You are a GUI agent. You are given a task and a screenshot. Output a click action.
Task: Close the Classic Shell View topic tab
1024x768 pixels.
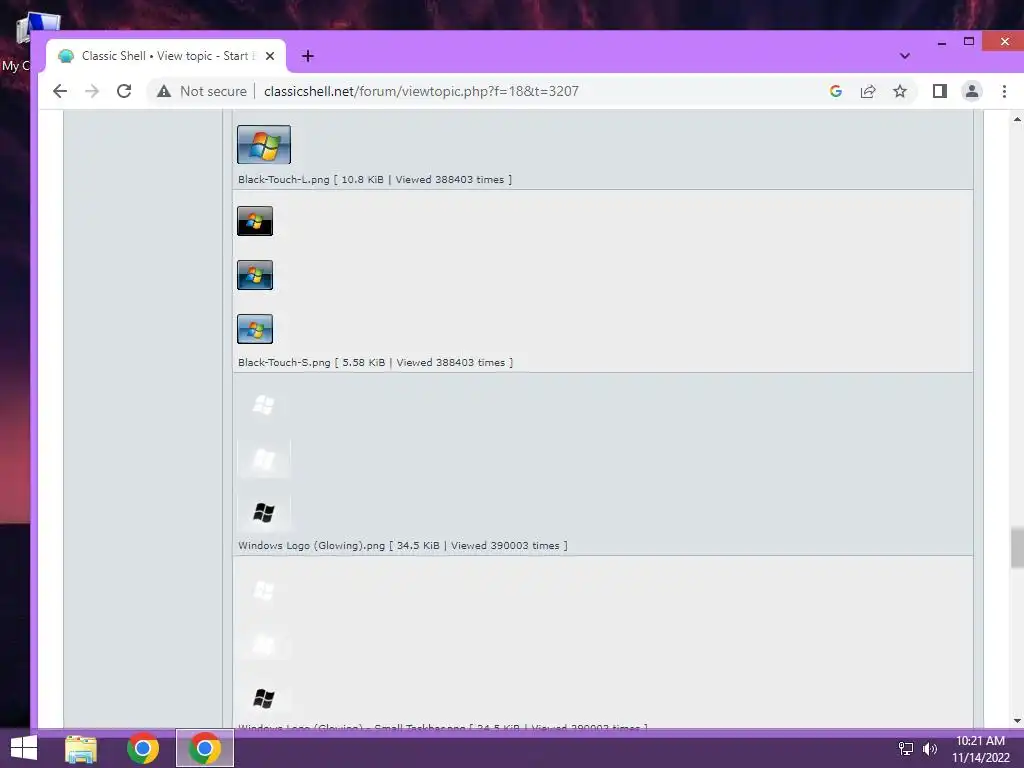270,56
